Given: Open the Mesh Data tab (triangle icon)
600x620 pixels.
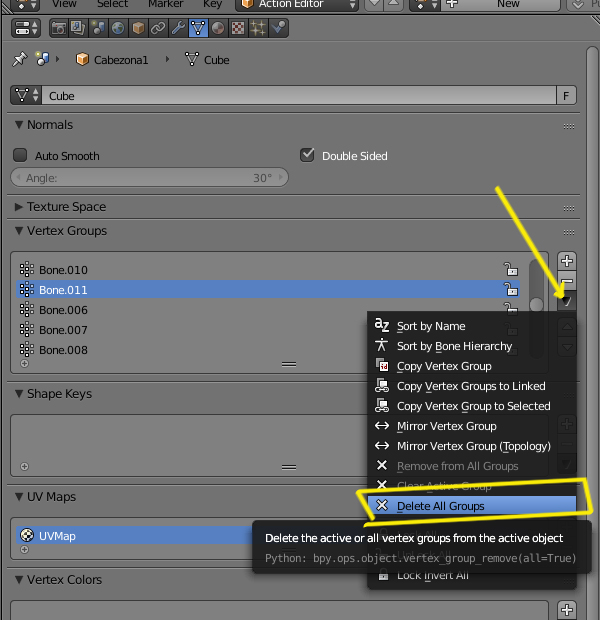Looking at the screenshot, I should pyautogui.click(x=198, y=28).
